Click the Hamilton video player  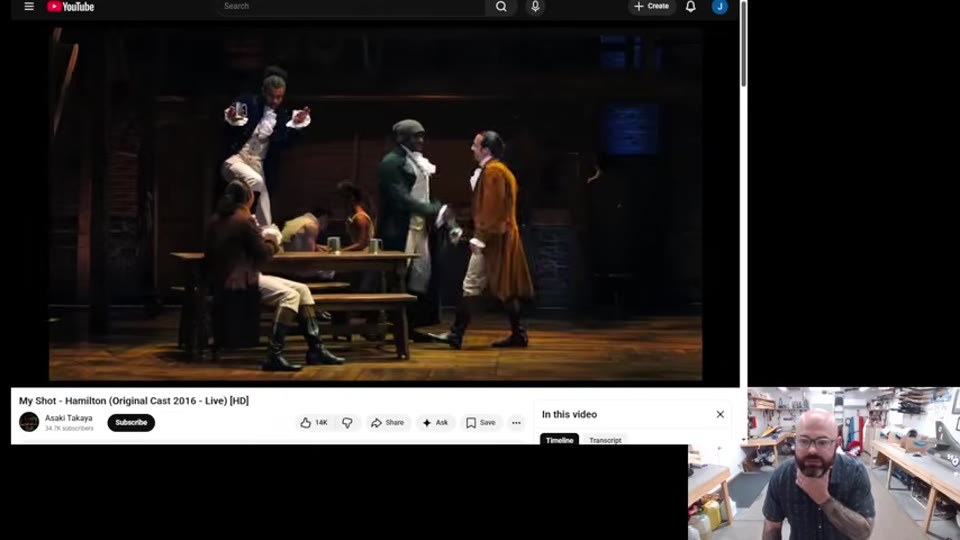tap(375, 204)
